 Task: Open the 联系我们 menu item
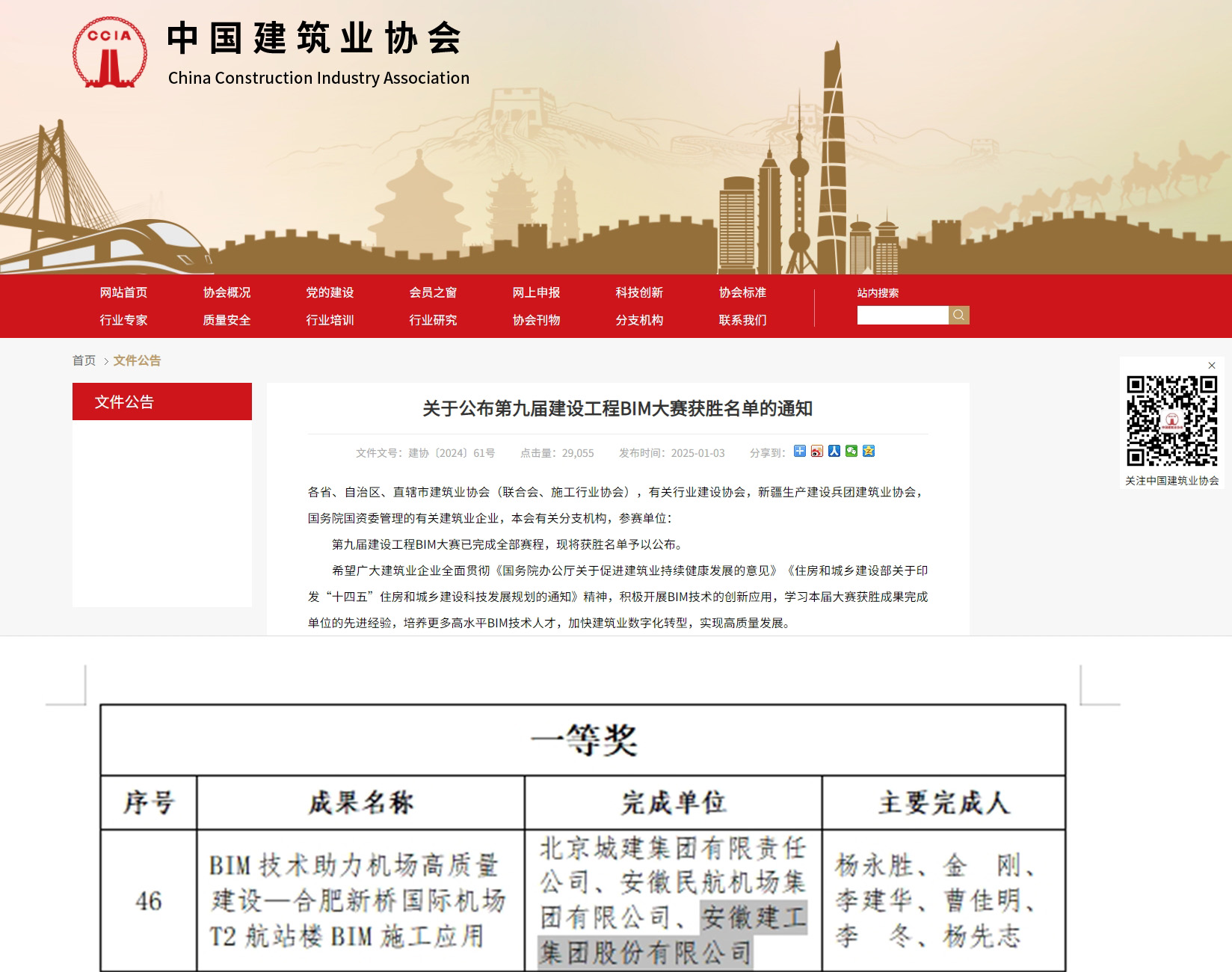pos(742,320)
